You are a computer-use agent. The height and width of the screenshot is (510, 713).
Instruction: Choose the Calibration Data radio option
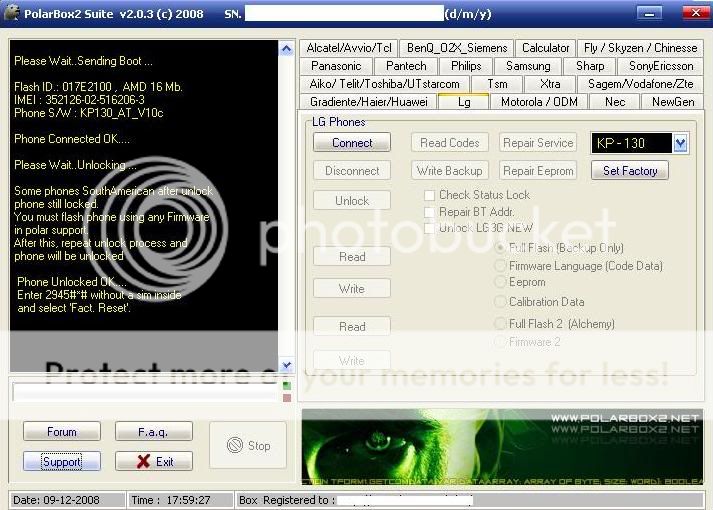click(500, 302)
